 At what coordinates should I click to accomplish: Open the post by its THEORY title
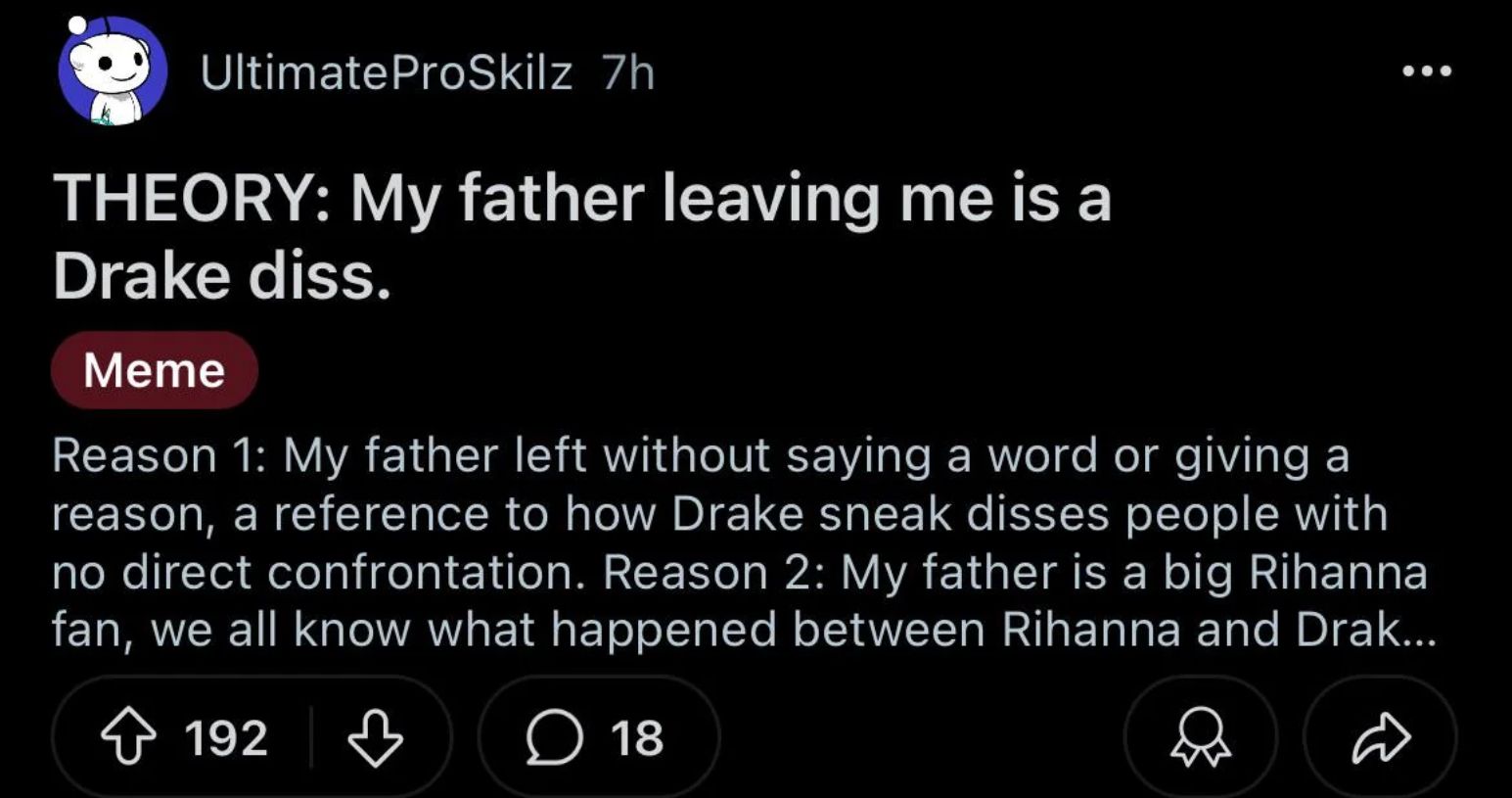pyautogui.click(x=582, y=199)
